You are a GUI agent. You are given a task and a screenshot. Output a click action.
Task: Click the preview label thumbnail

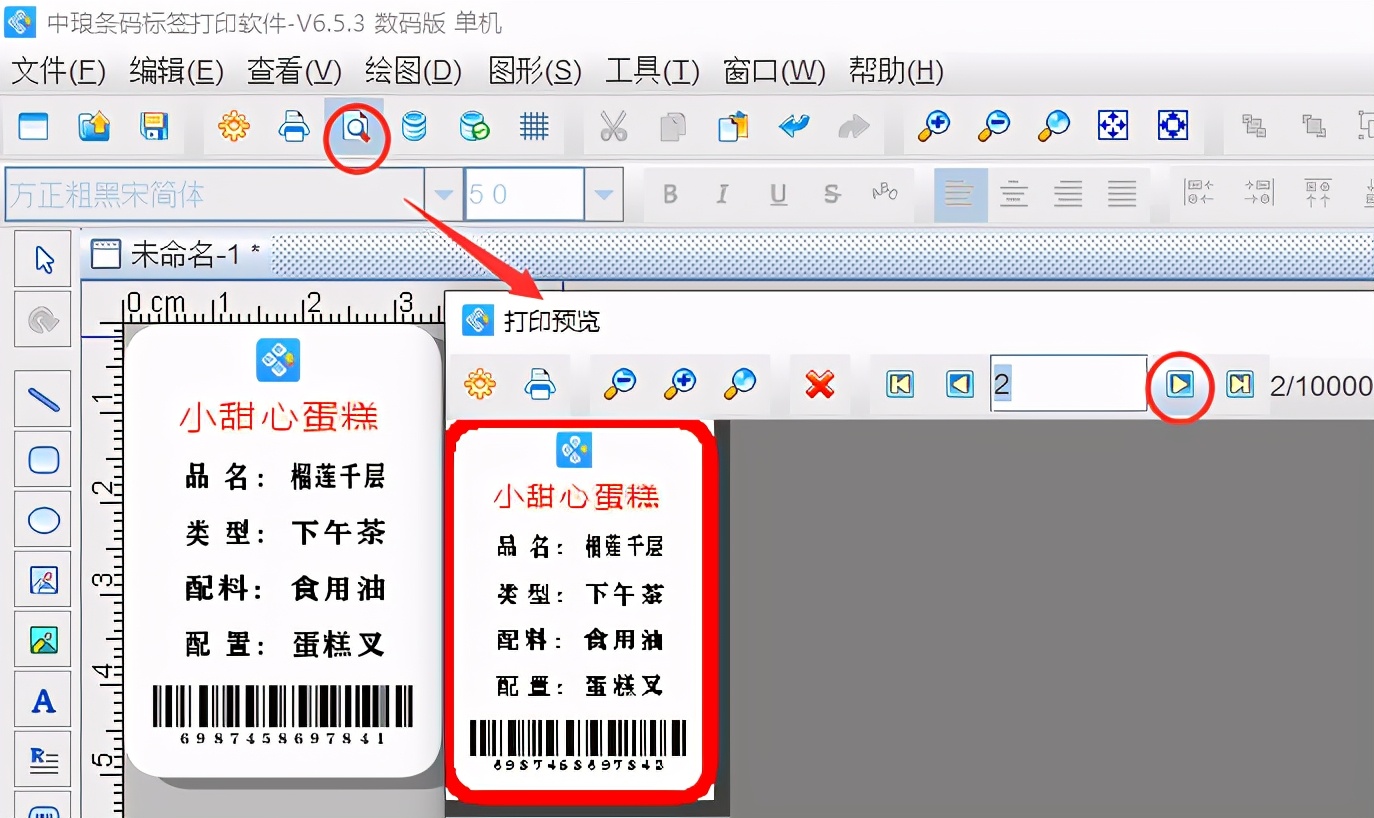(x=582, y=610)
